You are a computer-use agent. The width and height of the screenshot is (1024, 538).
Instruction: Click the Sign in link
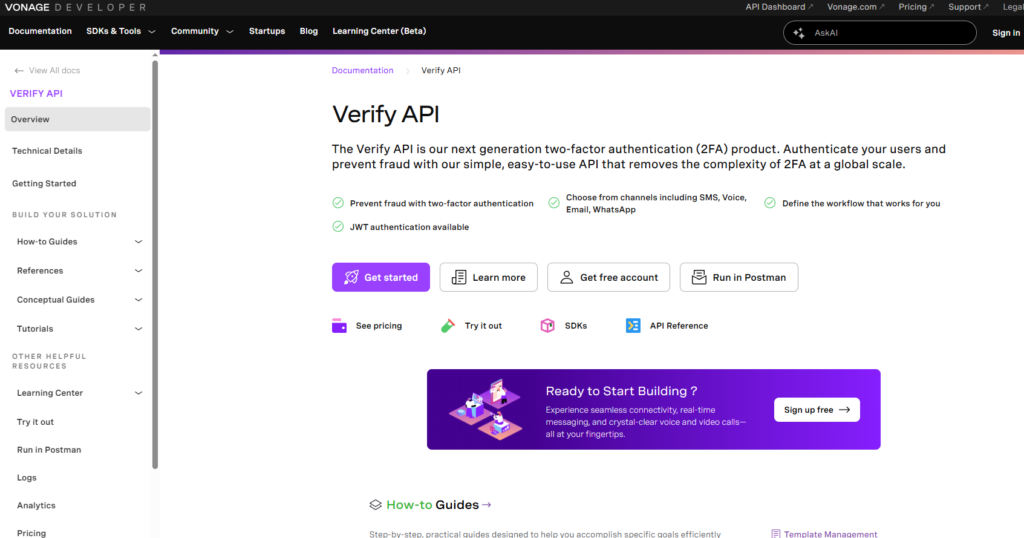click(x=1006, y=33)
